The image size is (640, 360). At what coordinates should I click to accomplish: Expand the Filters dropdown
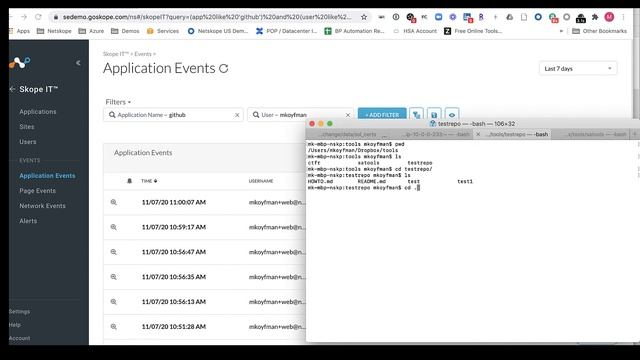click(118, 102)
